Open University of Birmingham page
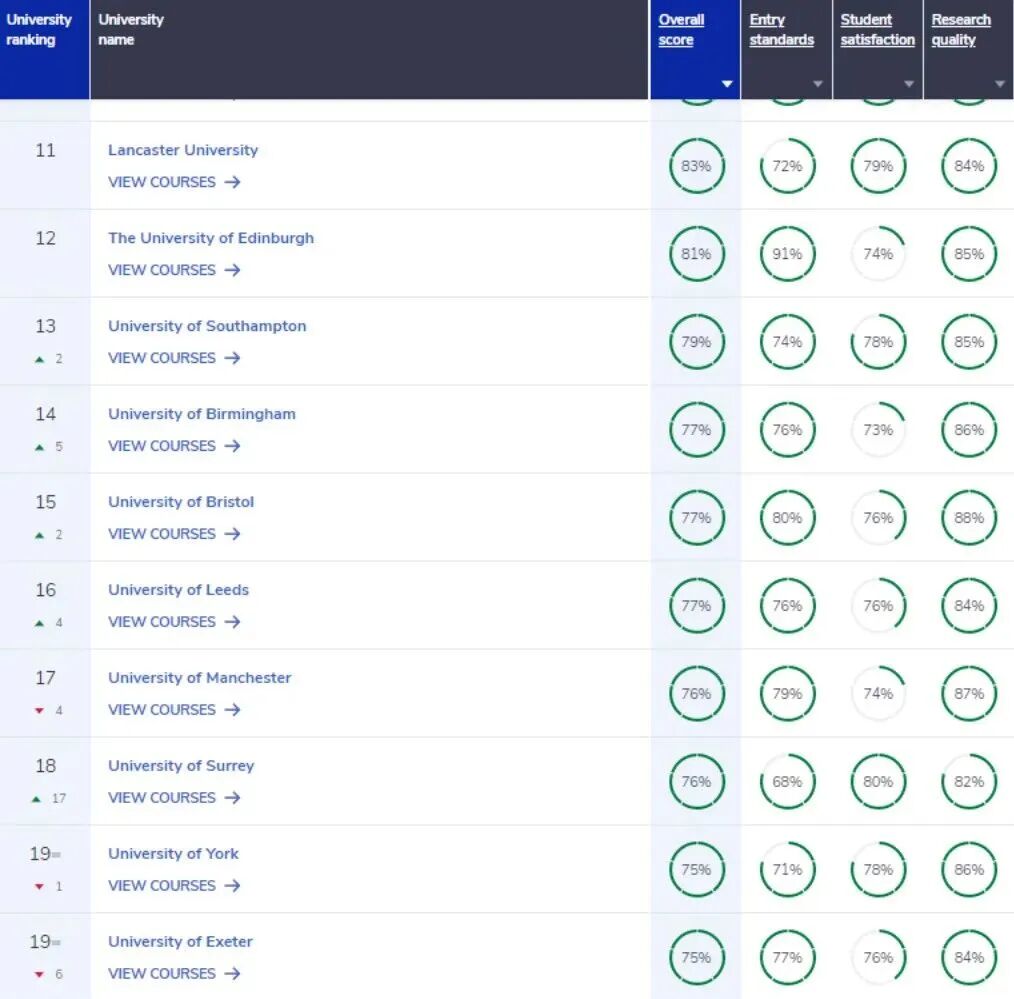The image size is (1014, 999). (x=202, y=414)
